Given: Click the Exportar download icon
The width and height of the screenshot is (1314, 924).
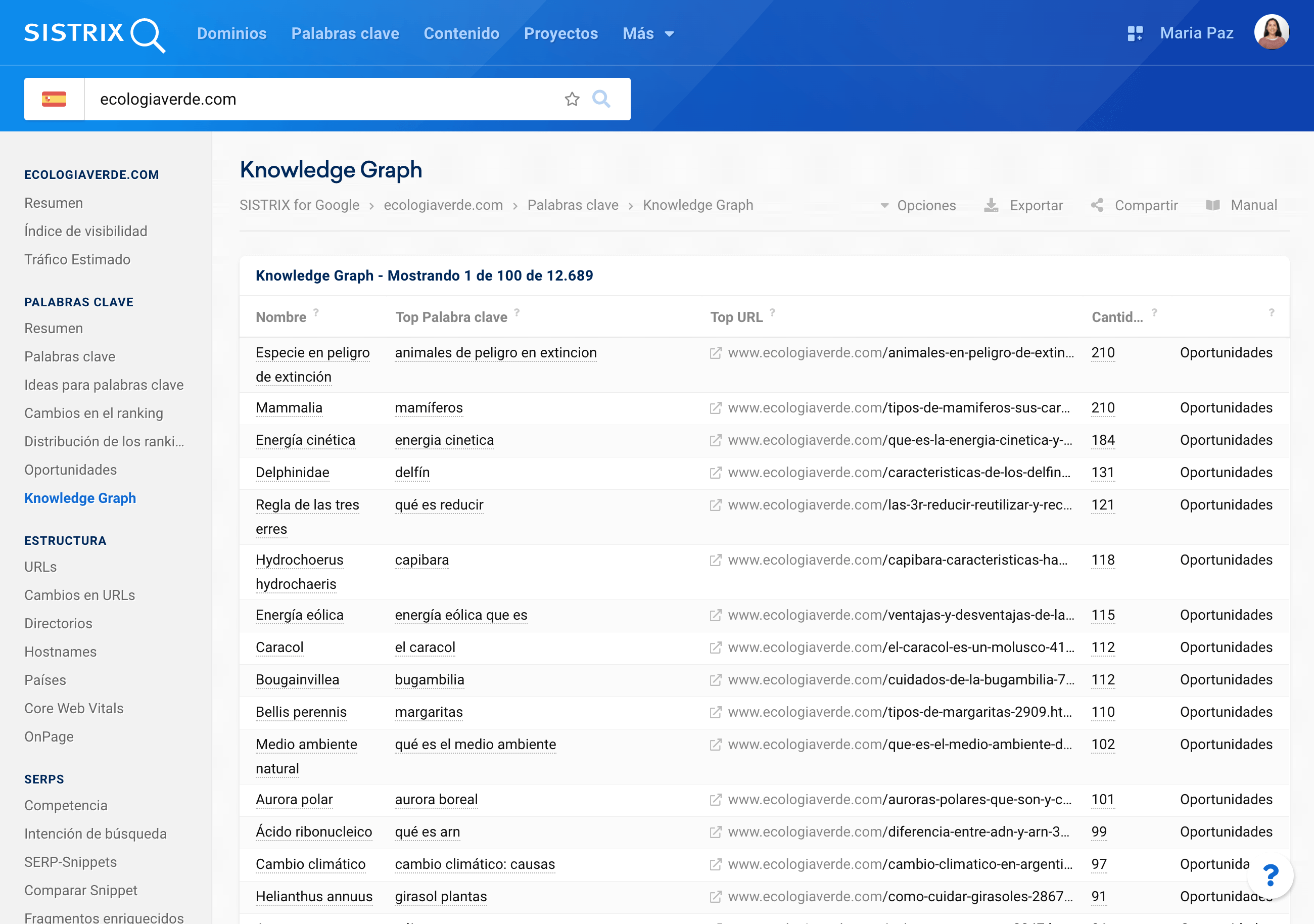Looking at the screenshot, I should 991,206.
